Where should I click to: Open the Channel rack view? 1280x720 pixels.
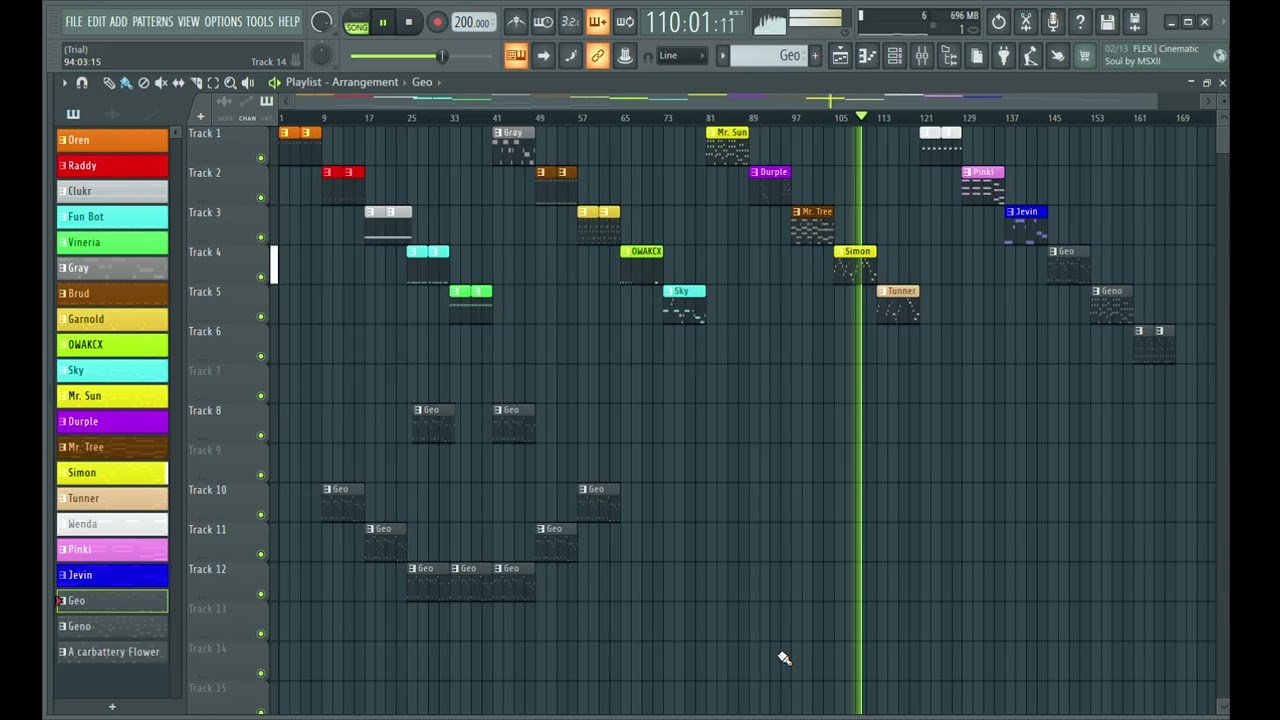point(895,56)
